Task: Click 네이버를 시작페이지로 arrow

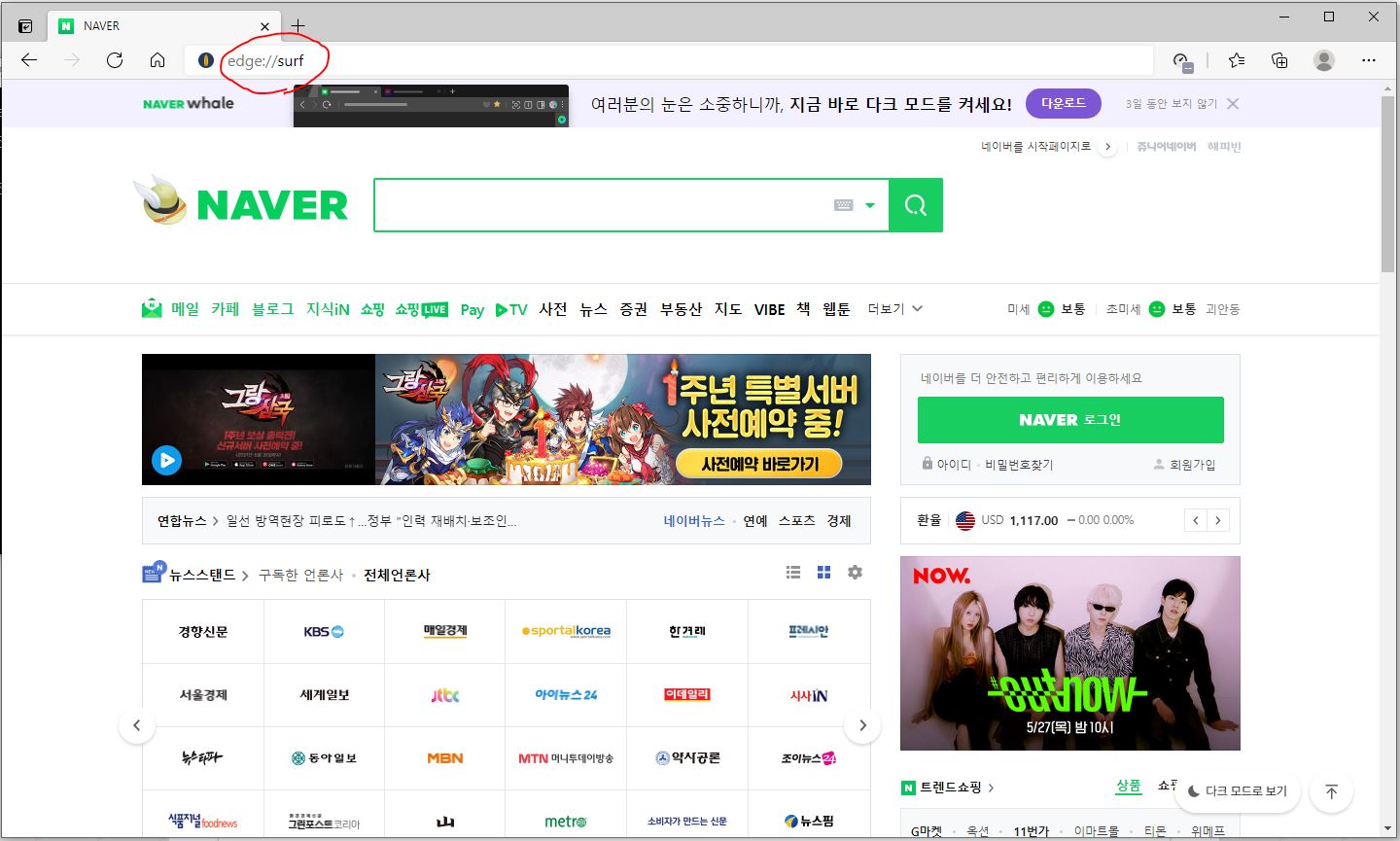Action: point(1106,147)
